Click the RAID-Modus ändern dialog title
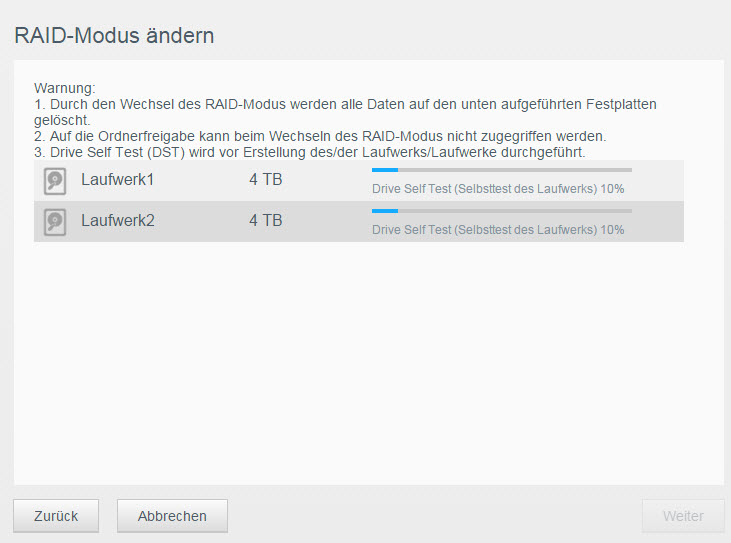The image size is (731, 543). click(x=114, y=35)
